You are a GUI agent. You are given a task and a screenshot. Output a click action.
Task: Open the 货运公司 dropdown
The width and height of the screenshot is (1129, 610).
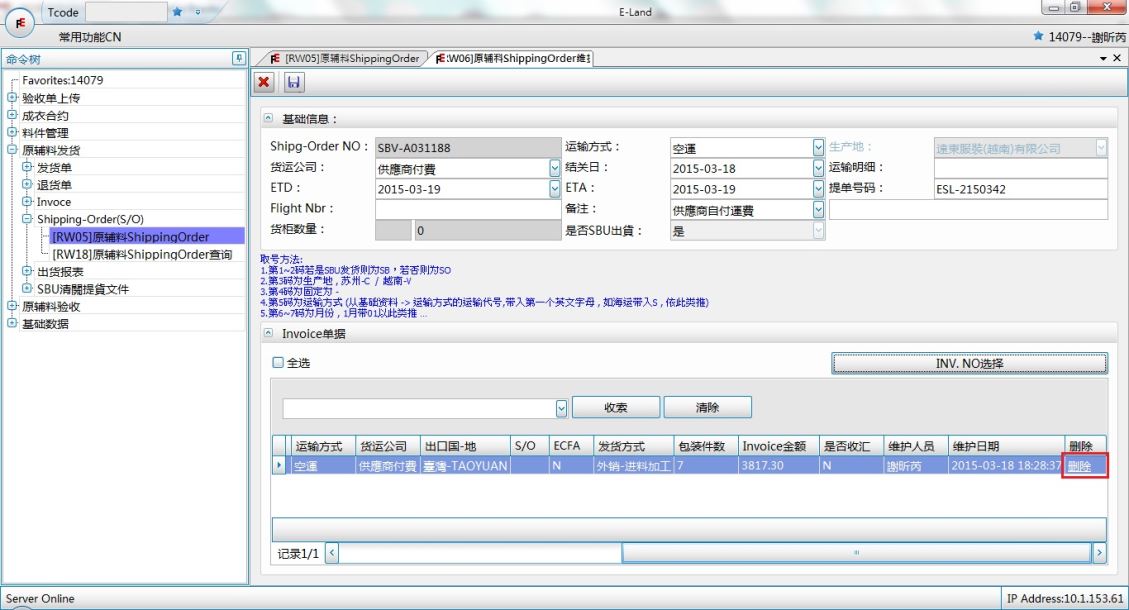(x=555, y=169)
